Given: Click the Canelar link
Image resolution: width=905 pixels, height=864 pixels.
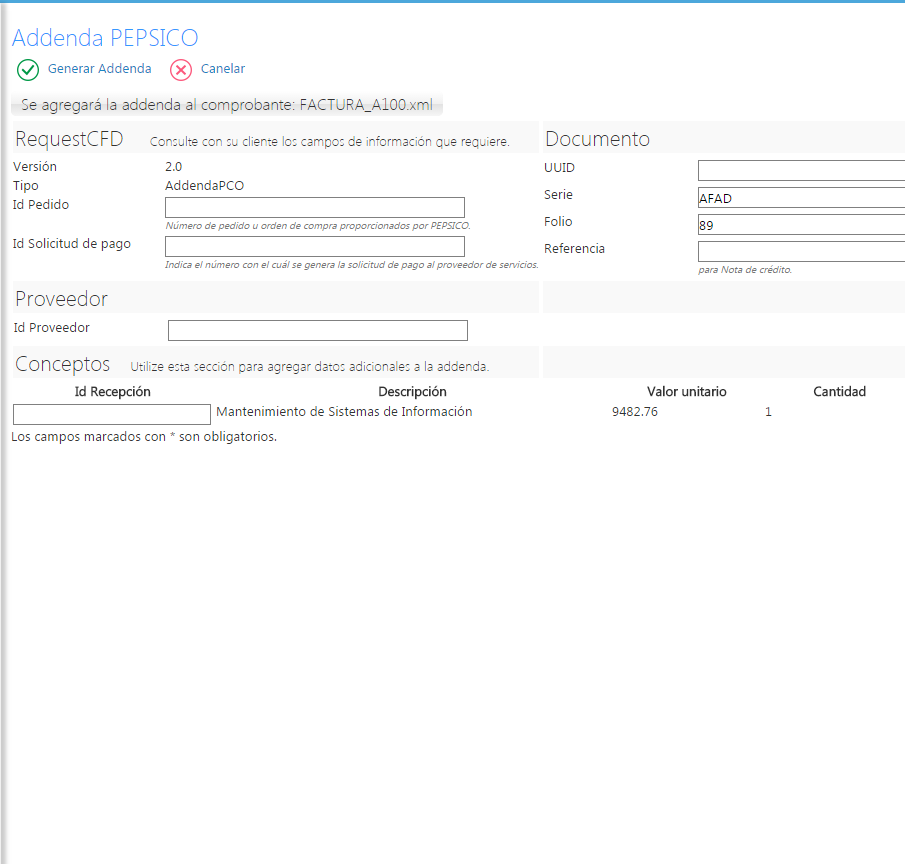Looking at the screenshot, I should [x=223, y=69].
